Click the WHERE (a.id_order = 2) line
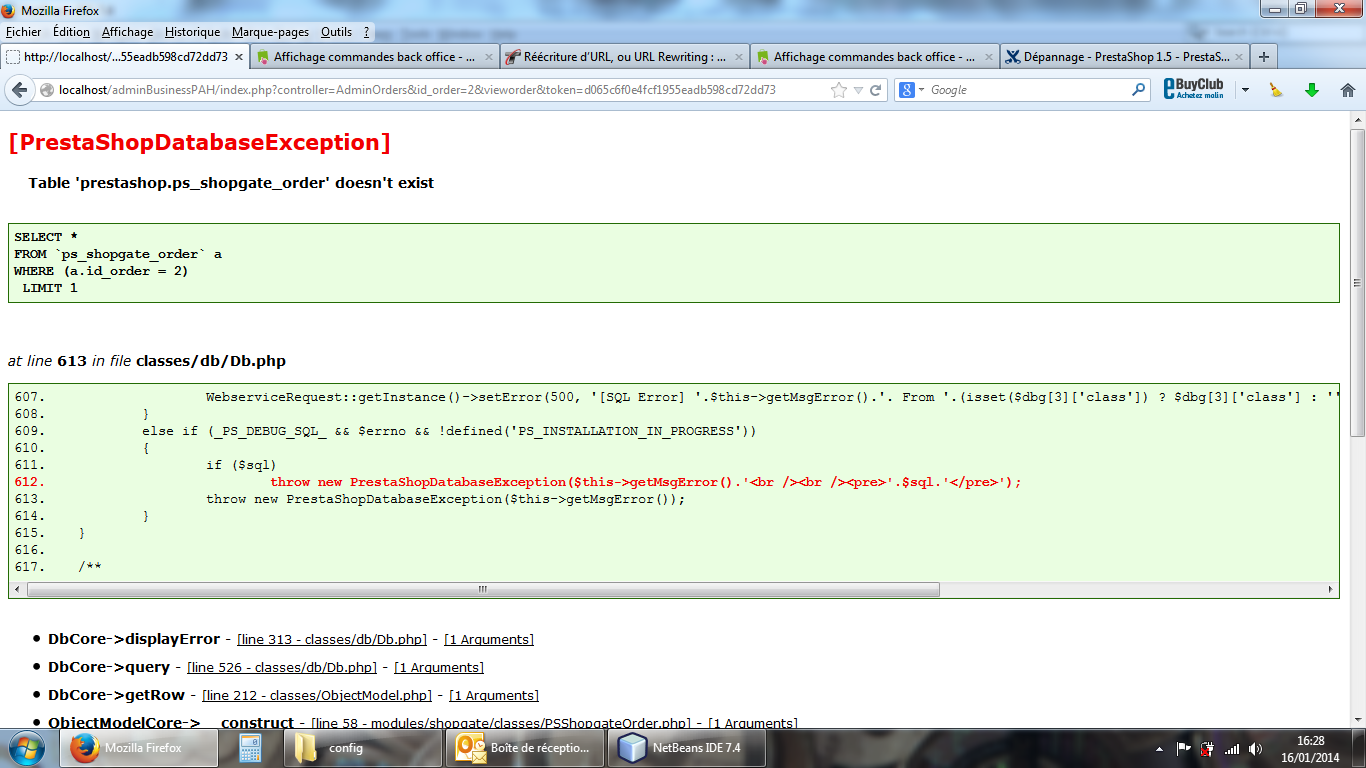The height and width of the screenshot is (768, 1366). pos(101,271)
